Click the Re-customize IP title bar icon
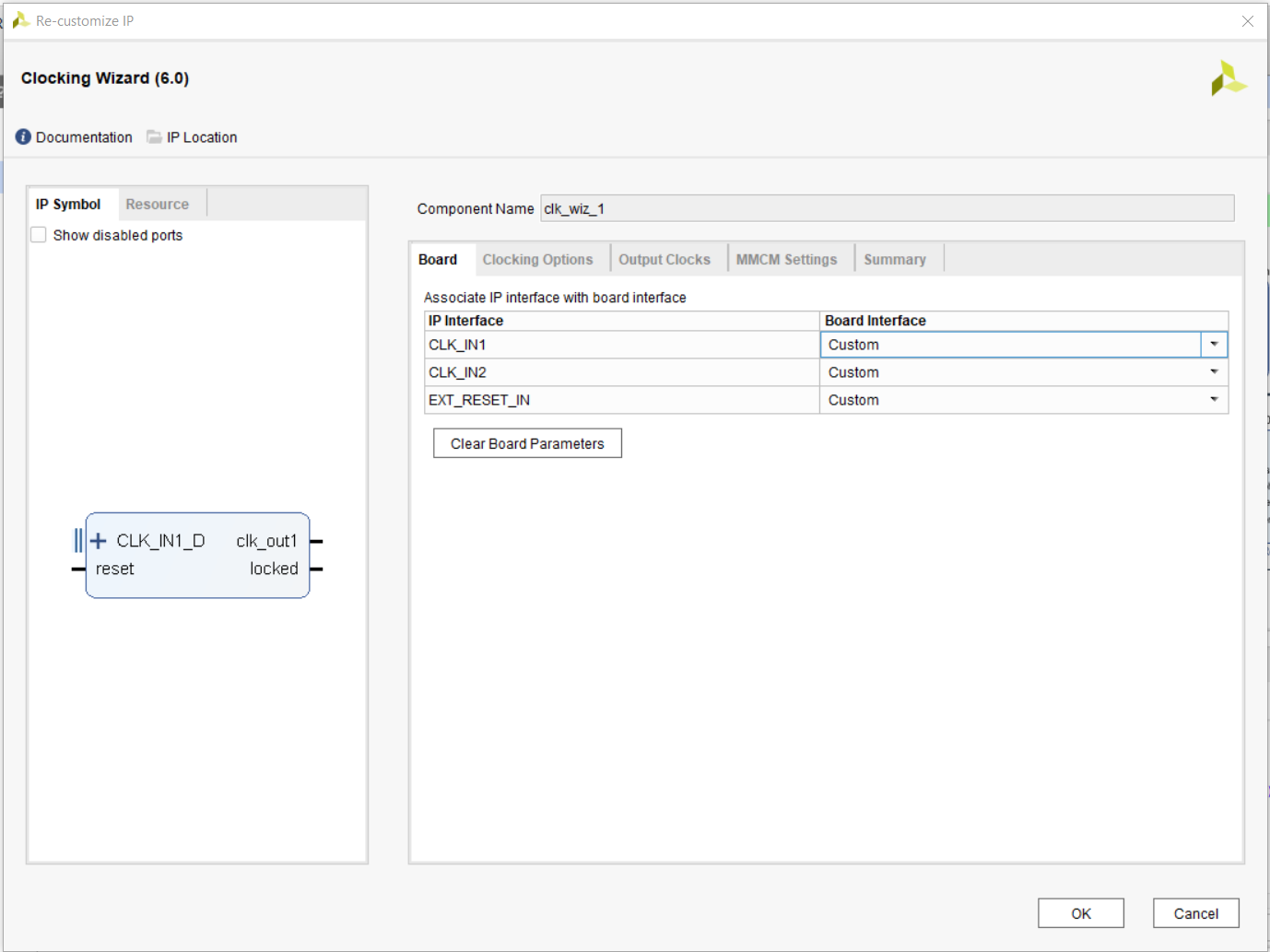Viewport: 1270px width, 952px height. tap(19, 19)
